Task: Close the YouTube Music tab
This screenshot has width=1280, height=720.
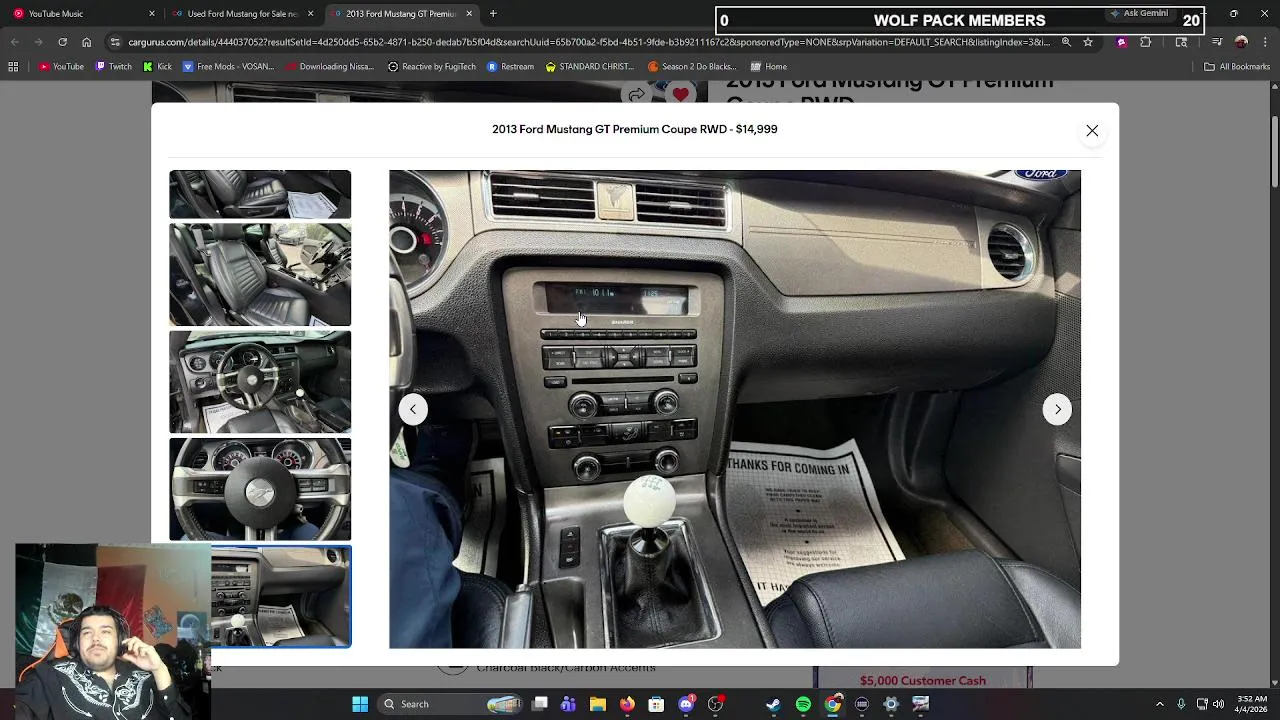Action: pyautogui.click(x=152, y=14)
